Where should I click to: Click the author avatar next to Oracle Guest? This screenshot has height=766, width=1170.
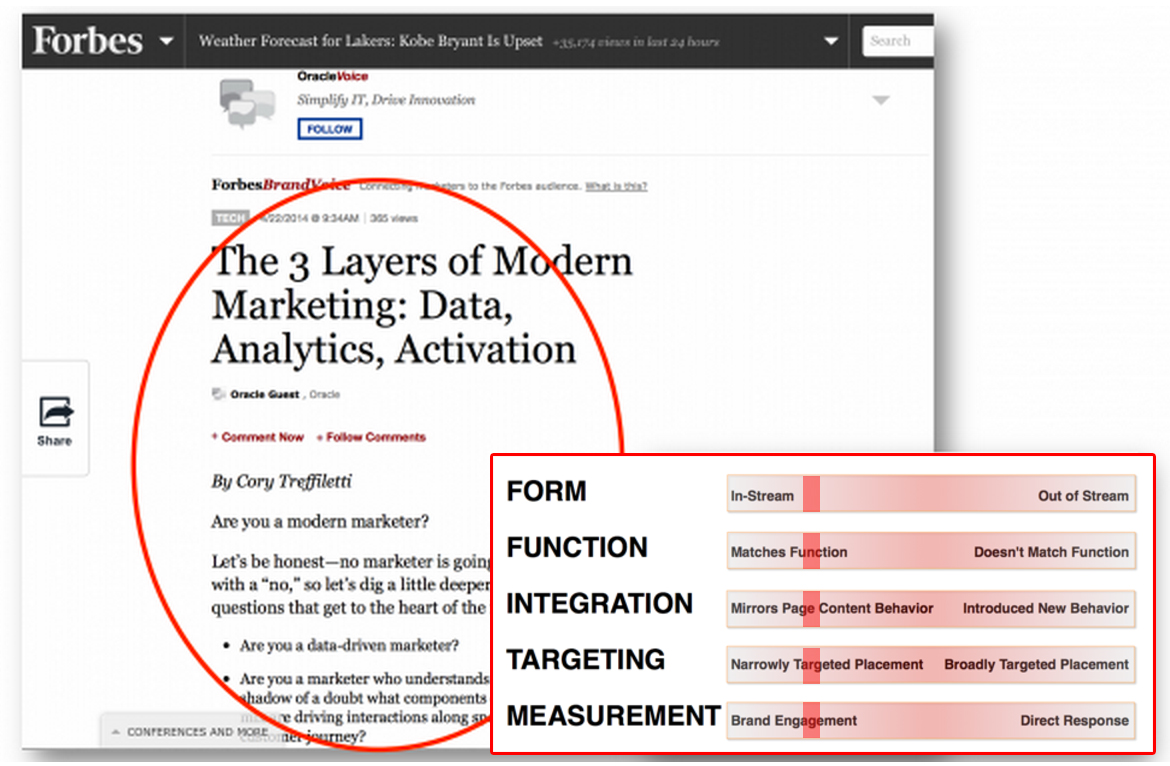pos(217,394)
